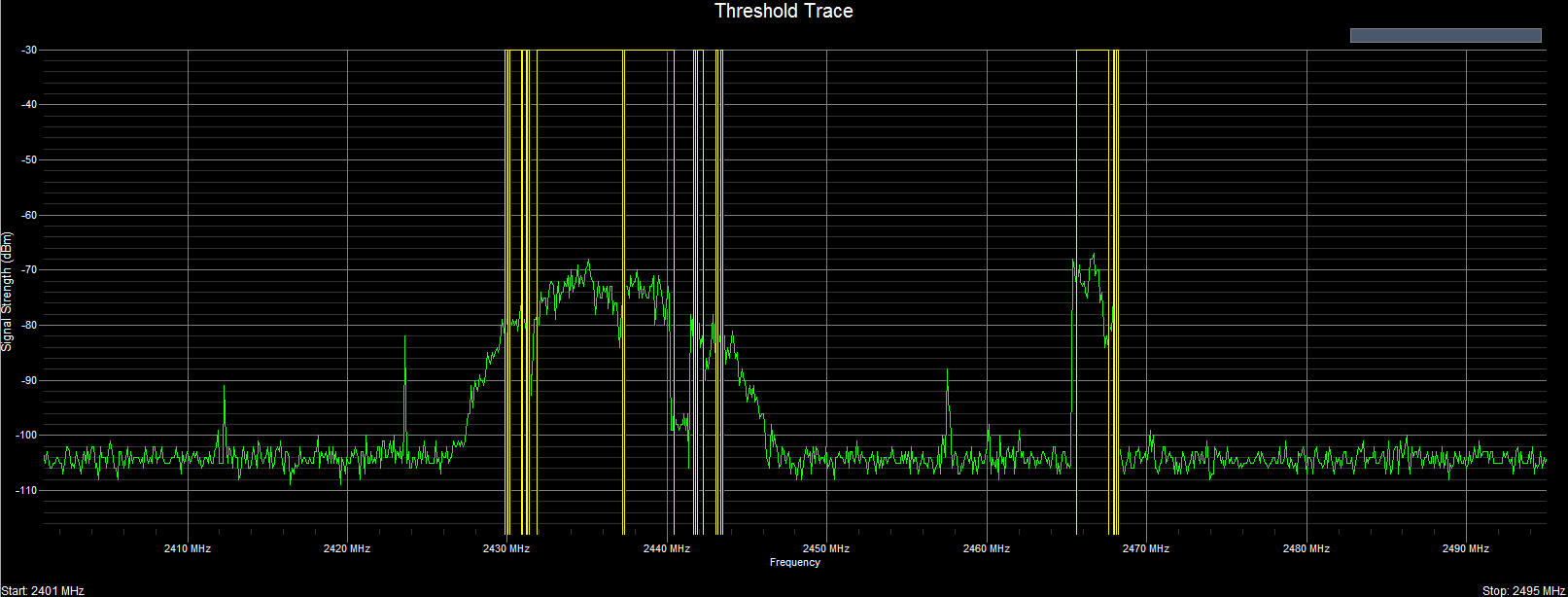Click the -110 dBm axis value

click(27, 490)
